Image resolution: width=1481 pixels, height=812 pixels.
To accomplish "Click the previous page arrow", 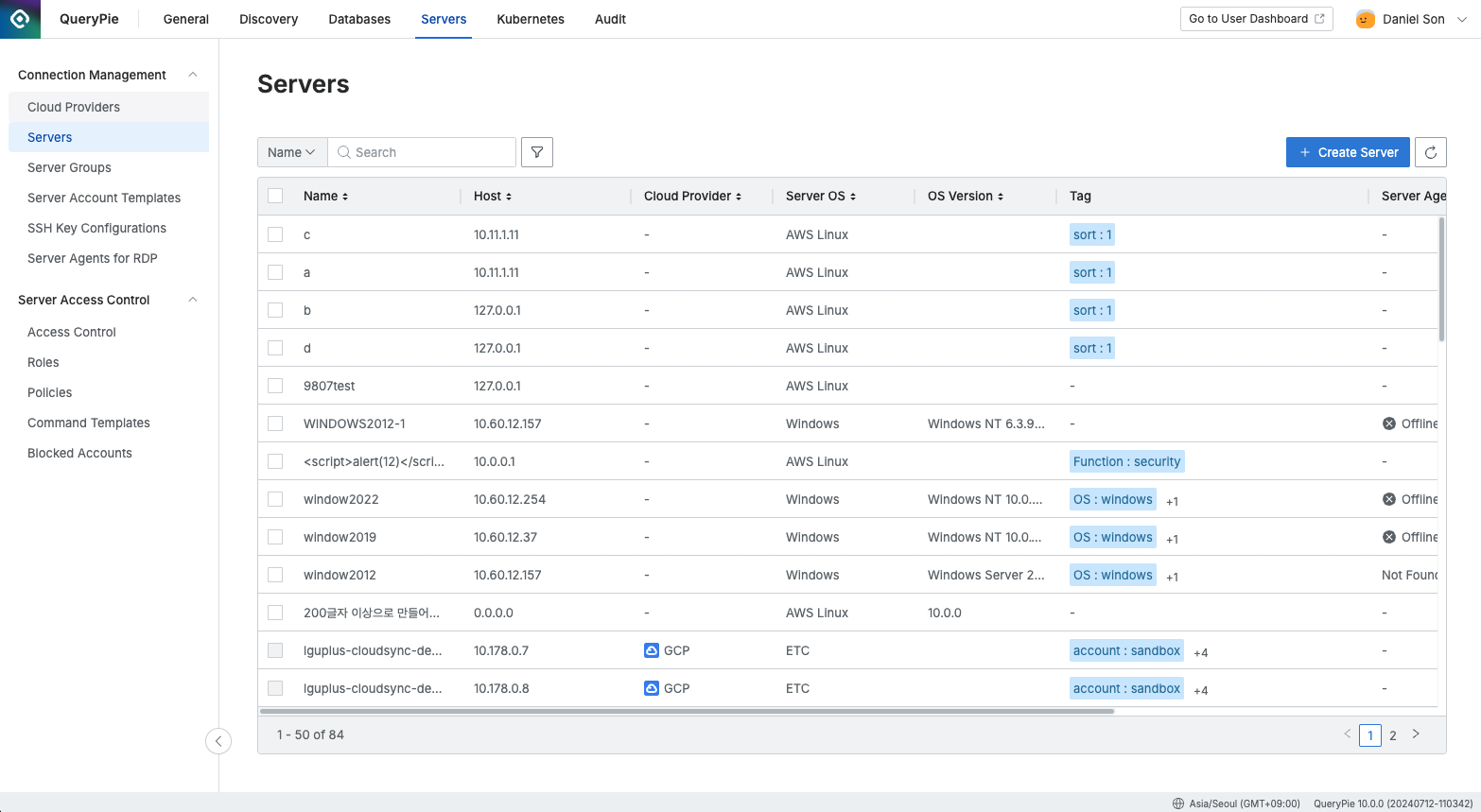I will coord(1348,734).
